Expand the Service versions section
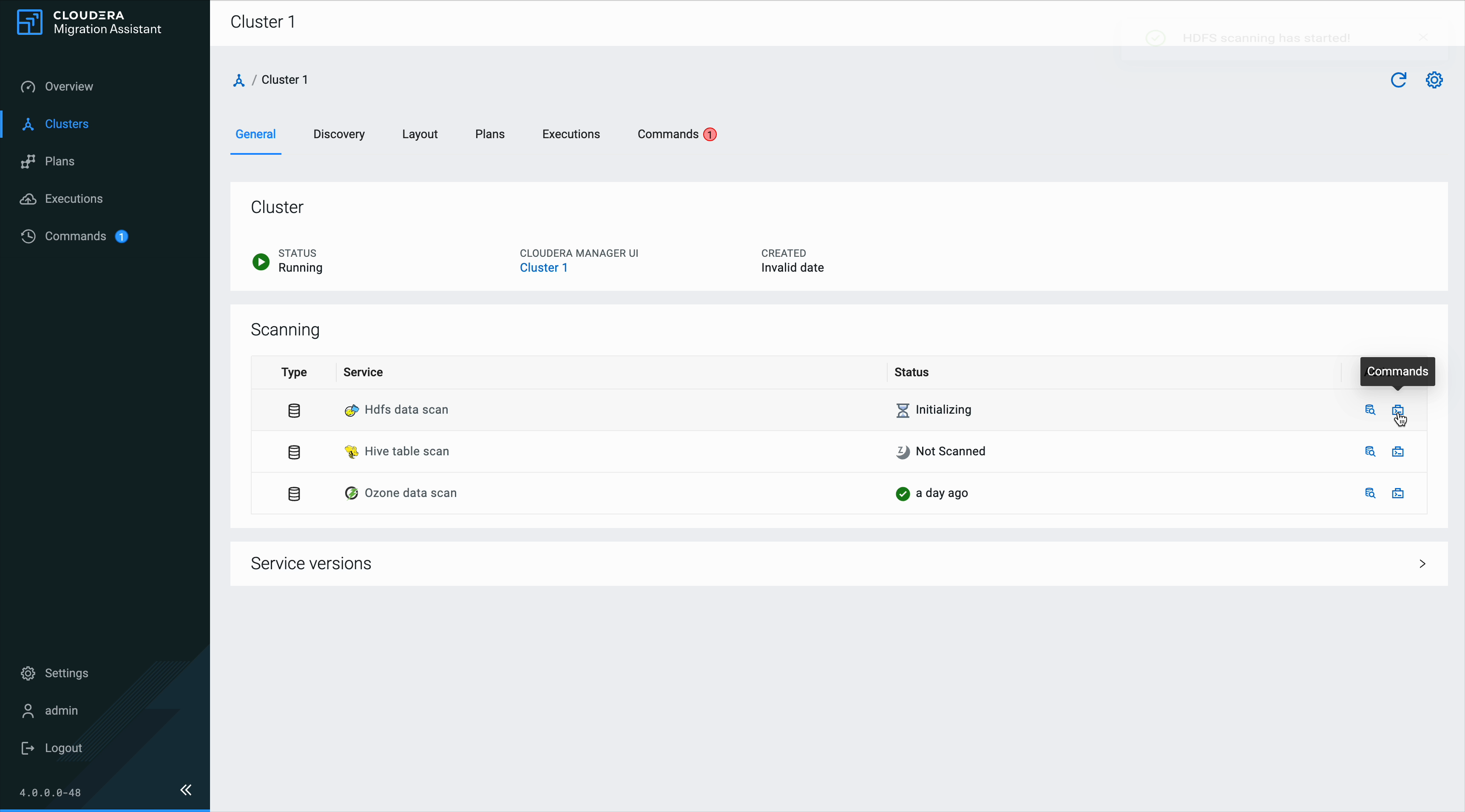This screenshot has width=1465, height=812. click(x=1422, y=563)
